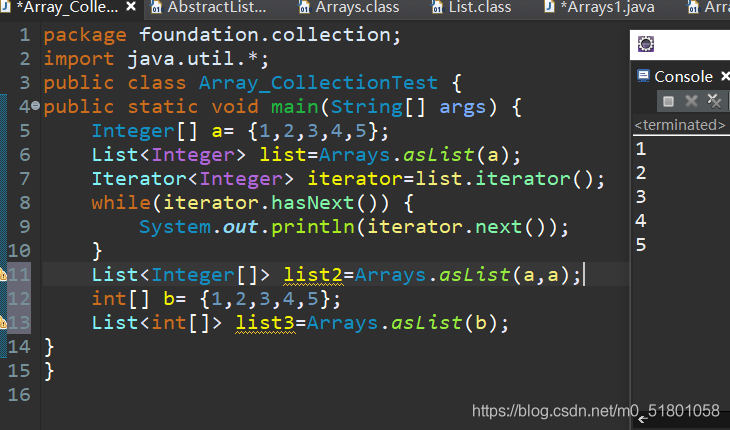This screenshot has width=730, height=430.
Task: Click class name 'Array_CollectionTest' on line 3
Action: click(318, 83)
